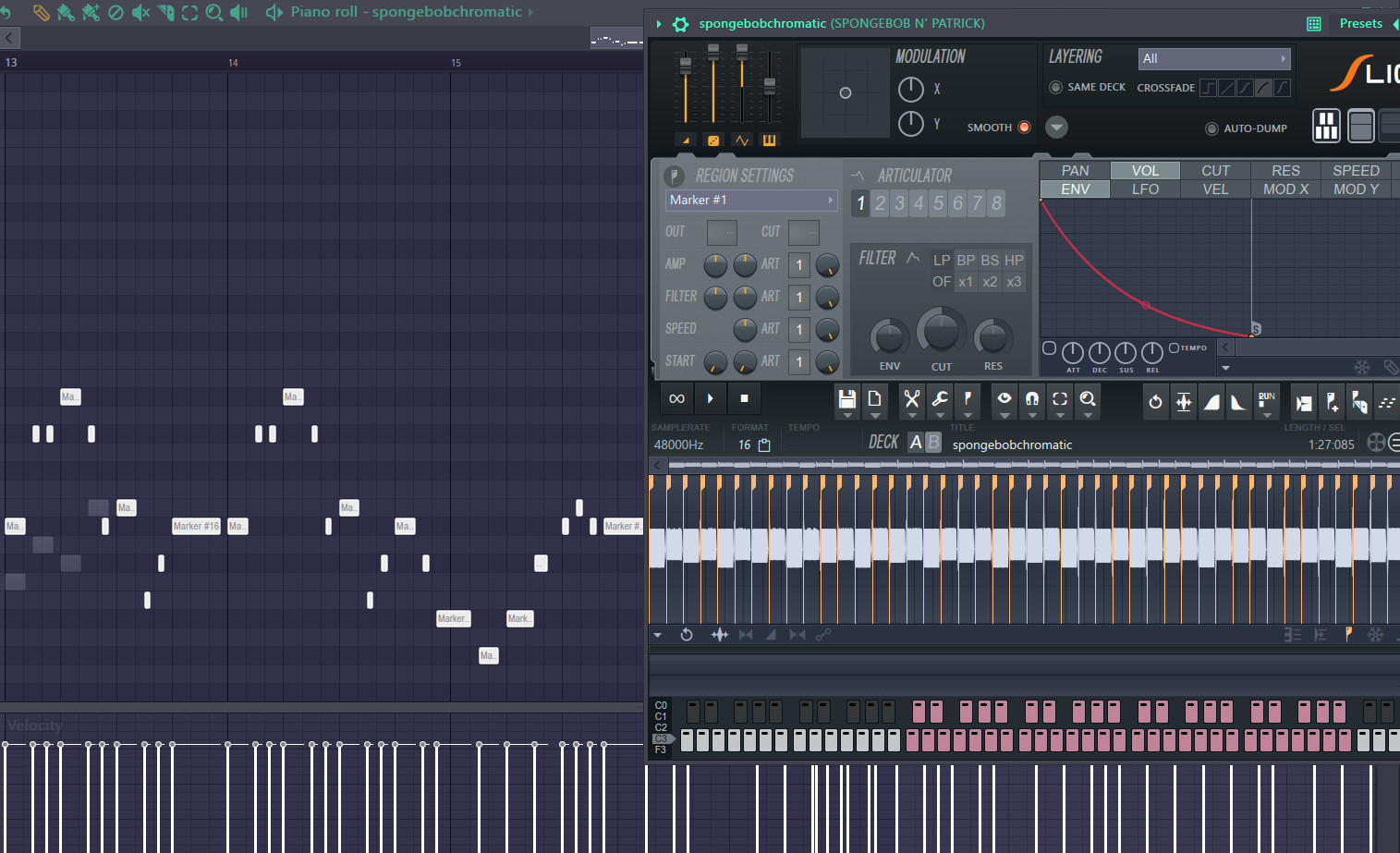Switch to the RES envelope tab
This screenshot has width=1400, height=853.
(x=1285, y=171)
